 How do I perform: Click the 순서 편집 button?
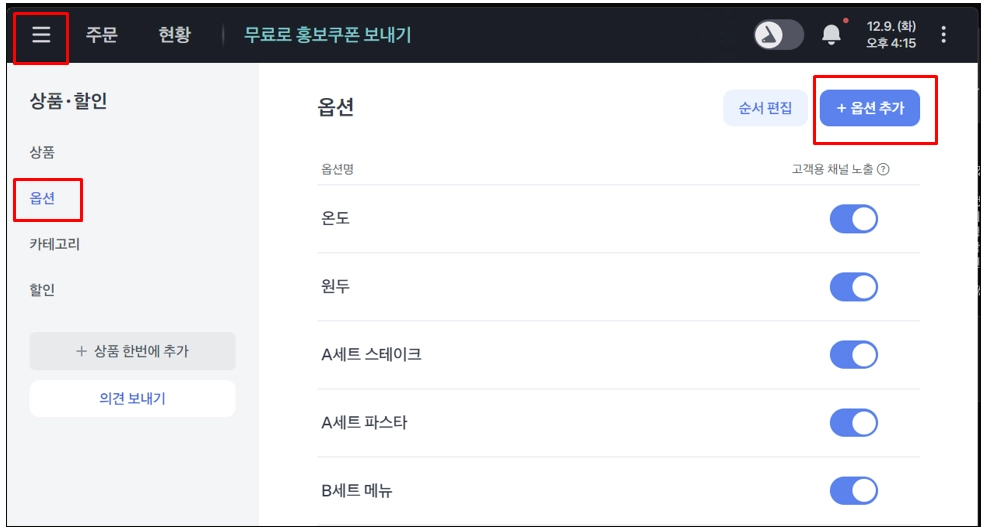pos(765,108)
